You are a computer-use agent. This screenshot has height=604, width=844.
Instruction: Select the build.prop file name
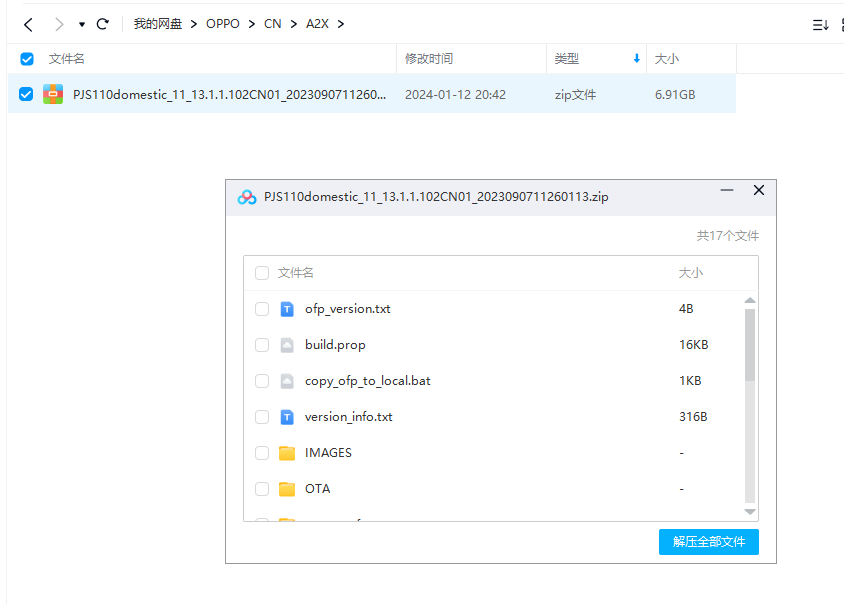click(x=335, y=345)
